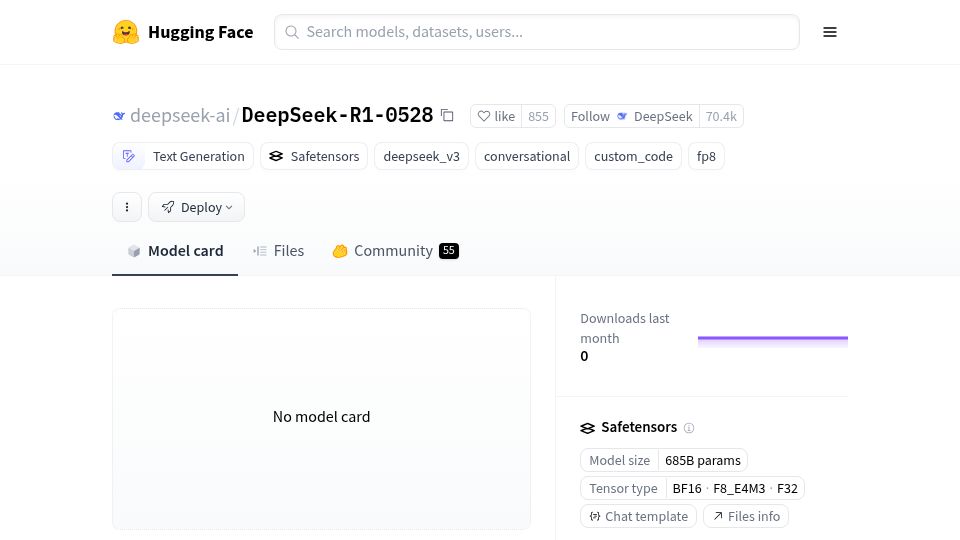The width and height of the screenshot is (960, 540).
Task: Click the Tensor type BF16 value
Action: pyautogui.click(x=687, y=489)
